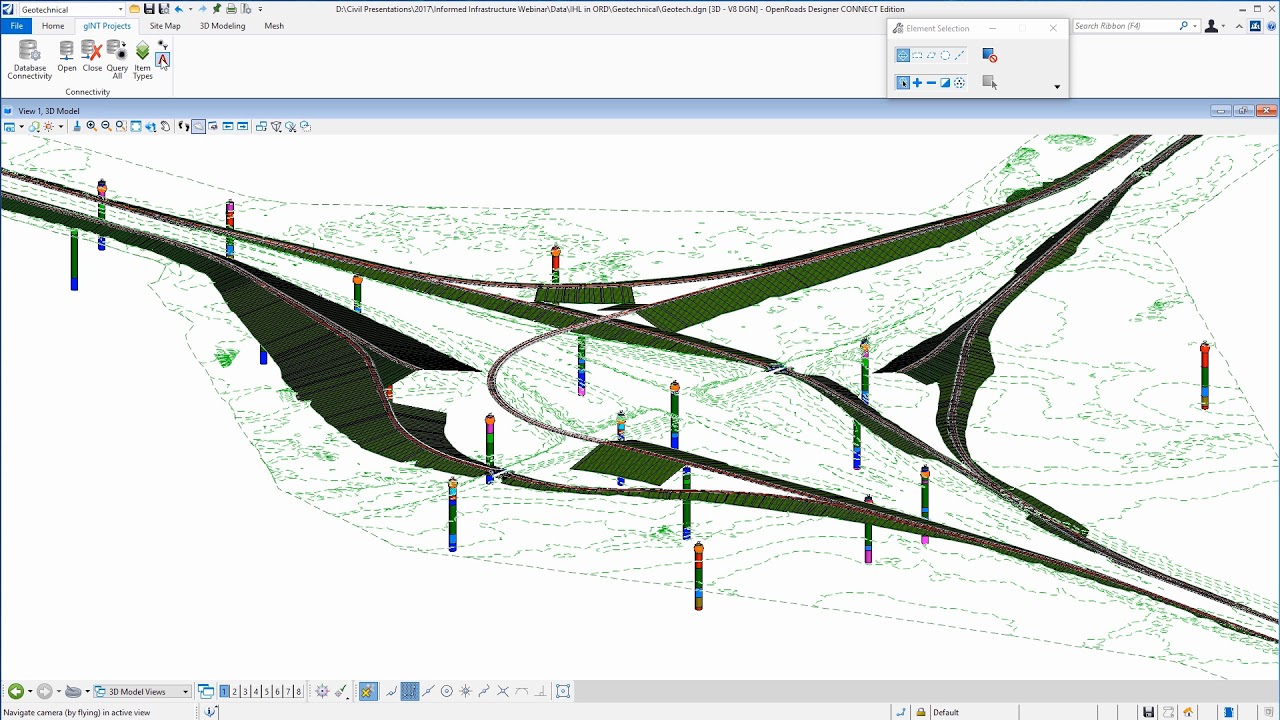Expand Element Selection extended settings arrow
1280x720 pixels.
pyautogui.click(x=1057, y=87)
